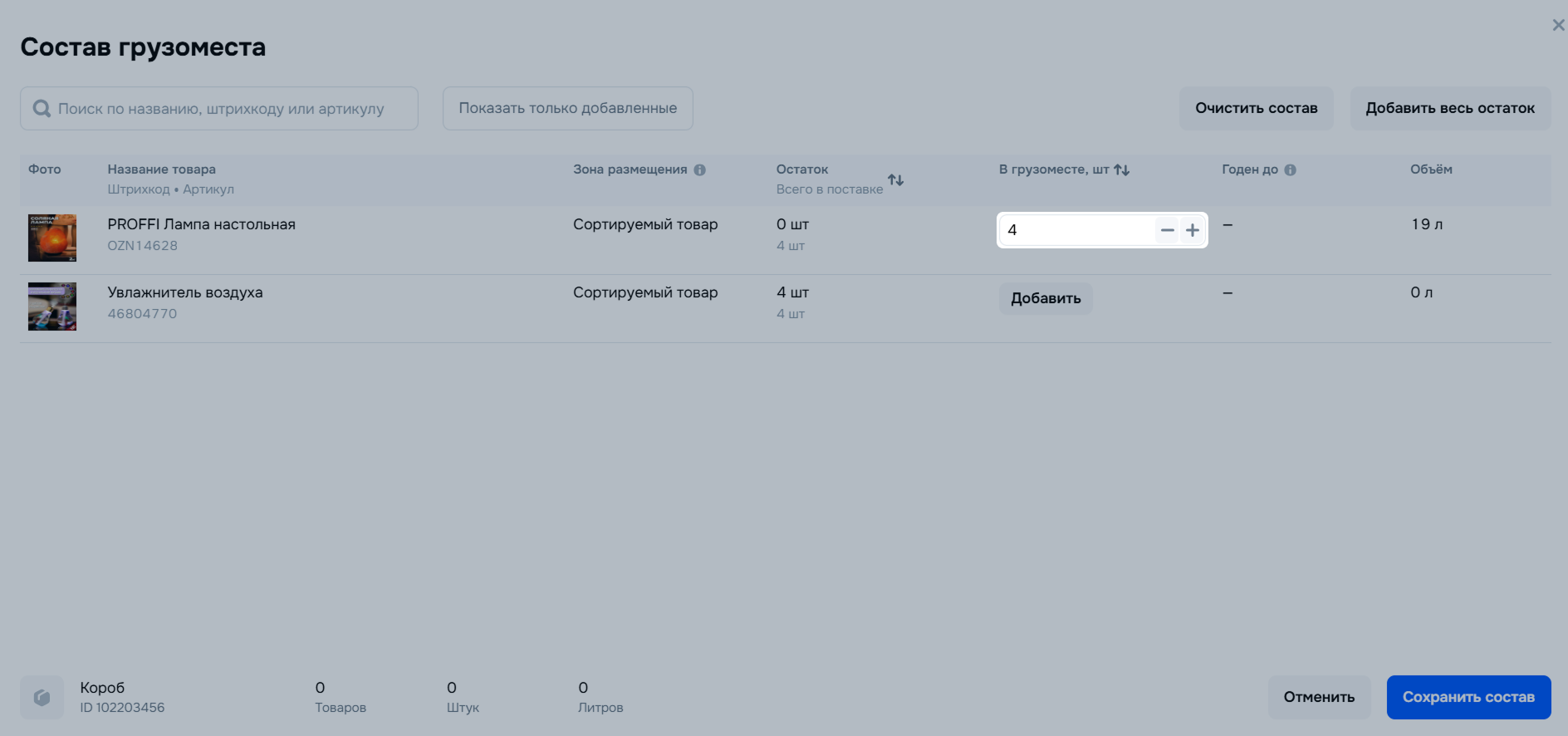Click Очистить состав button

1256,109
